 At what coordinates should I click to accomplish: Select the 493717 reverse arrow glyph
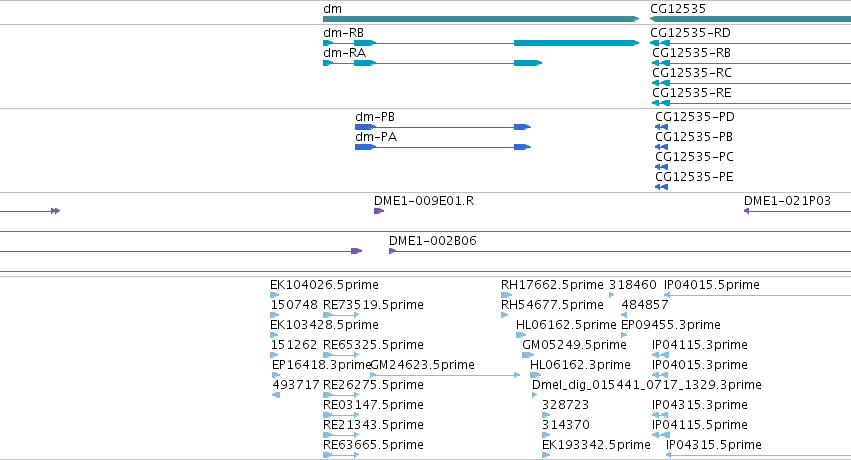(x=276, y=395)
